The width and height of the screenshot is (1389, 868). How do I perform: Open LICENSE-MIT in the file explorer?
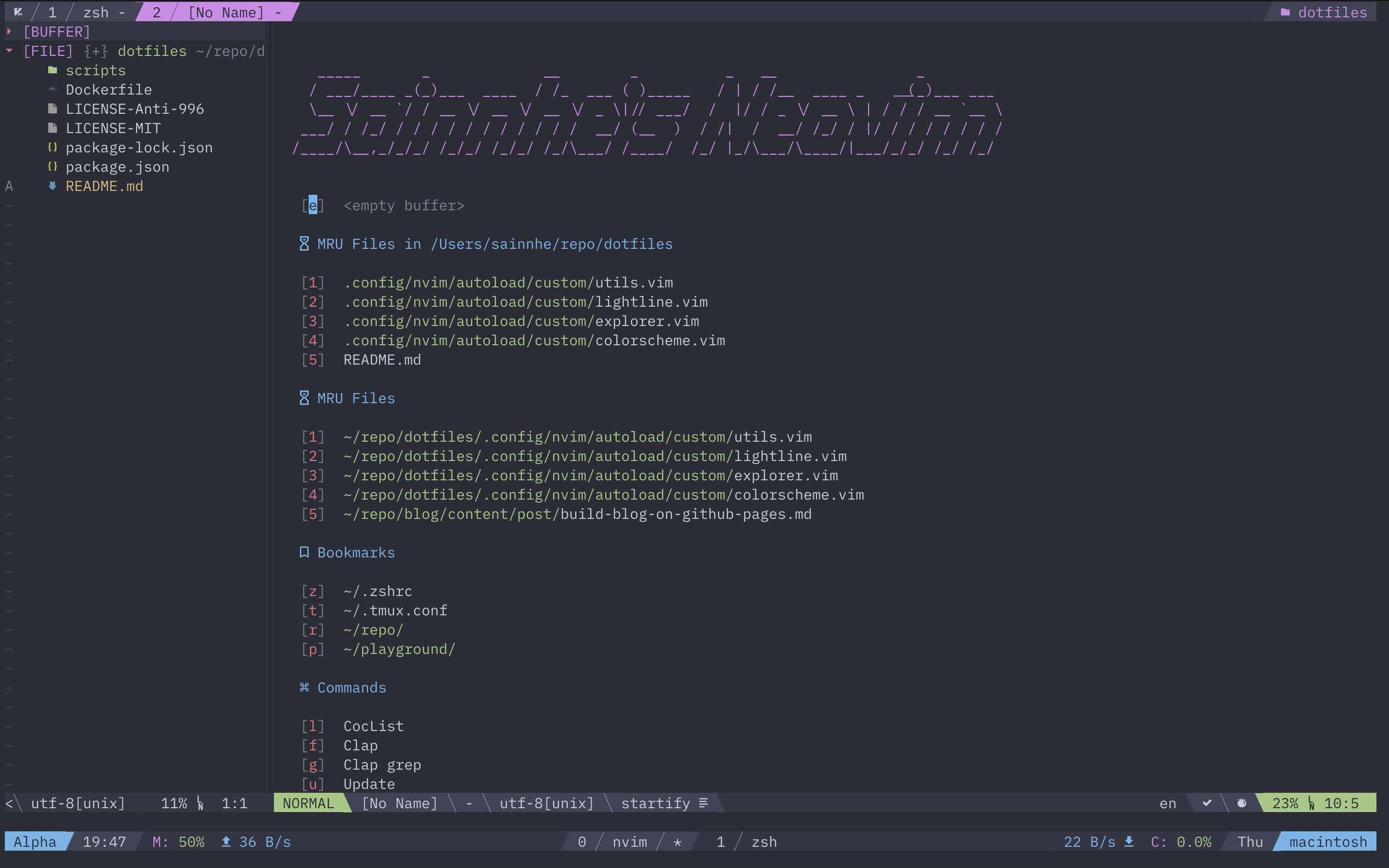[113, 128]
